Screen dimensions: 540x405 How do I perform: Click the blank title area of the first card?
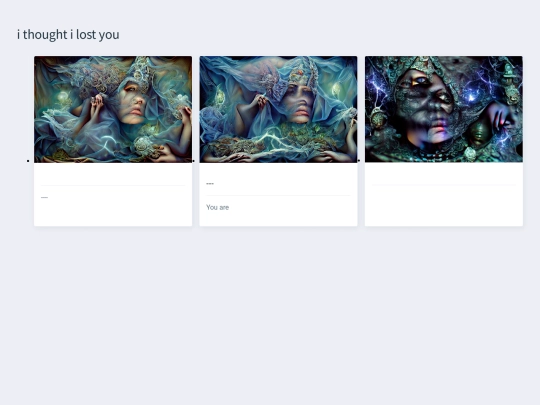113,174
